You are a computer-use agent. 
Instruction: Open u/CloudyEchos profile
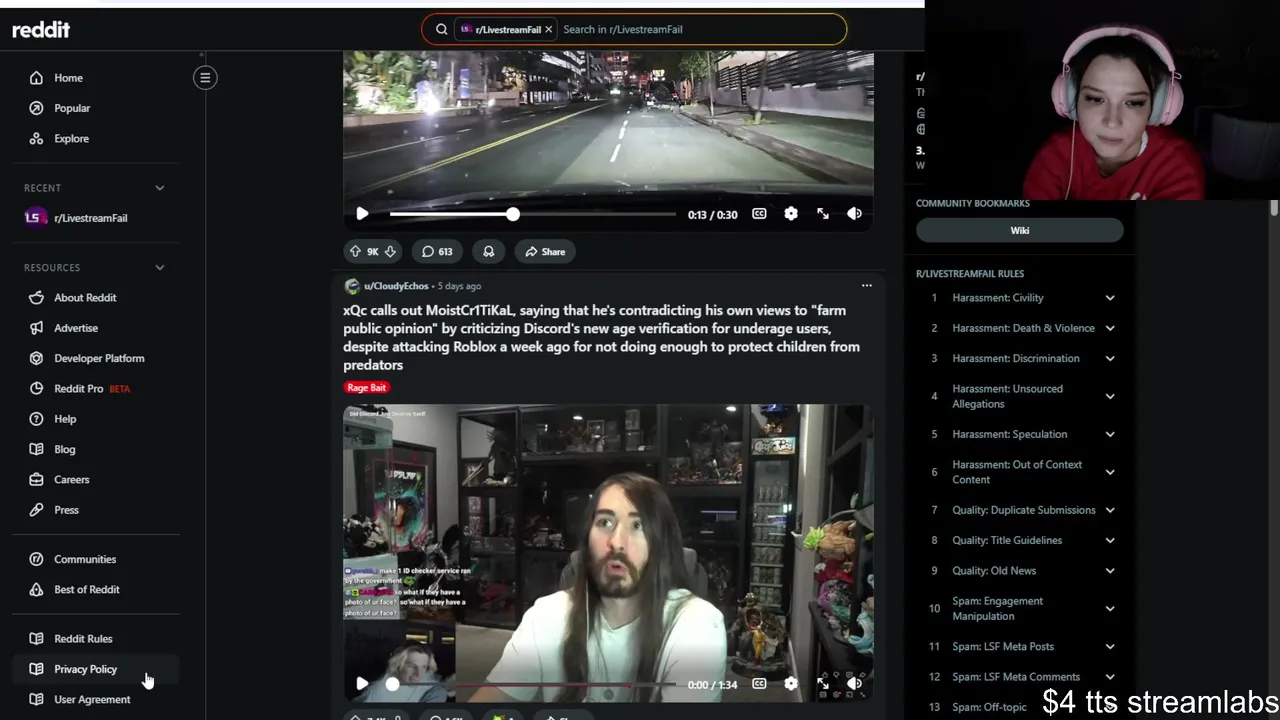[x=396, y=286]
